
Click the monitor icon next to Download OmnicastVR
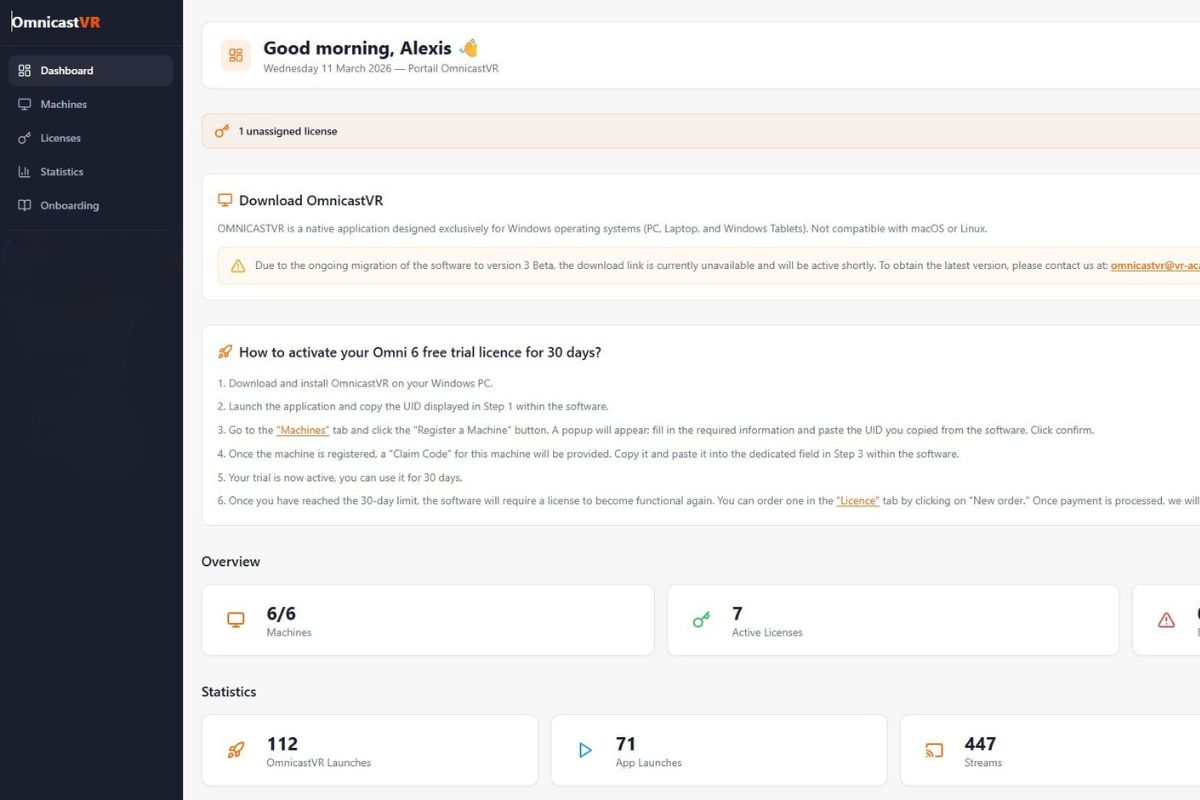click(x=225, y=200)
